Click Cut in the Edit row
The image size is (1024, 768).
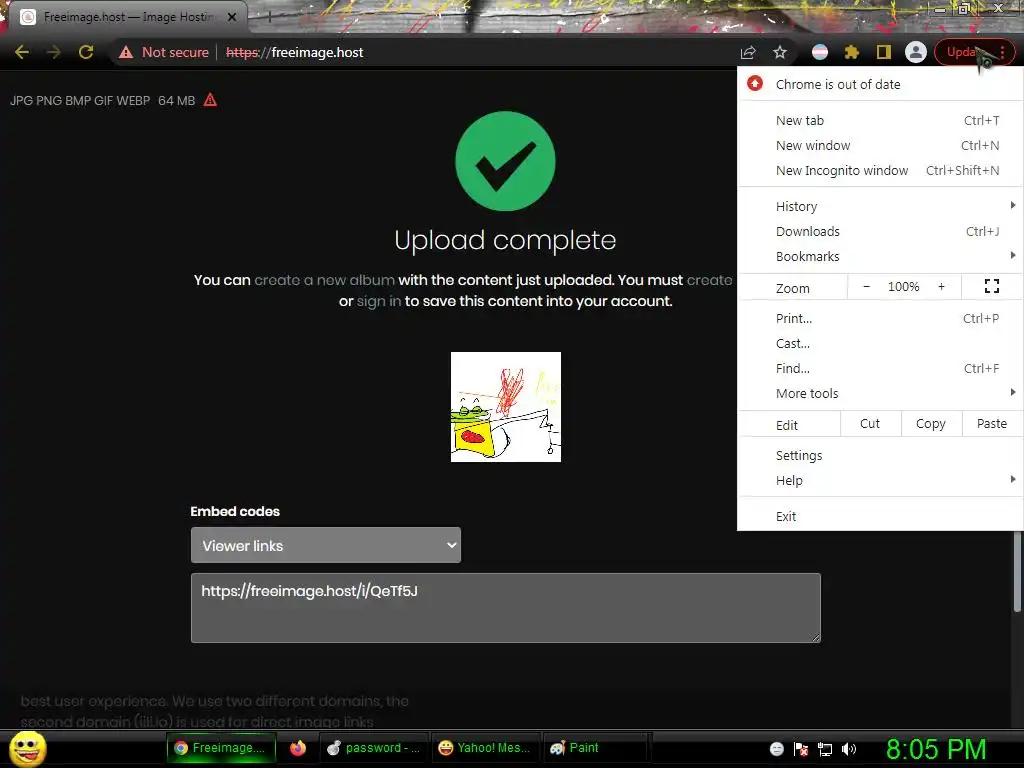point(870,424)
